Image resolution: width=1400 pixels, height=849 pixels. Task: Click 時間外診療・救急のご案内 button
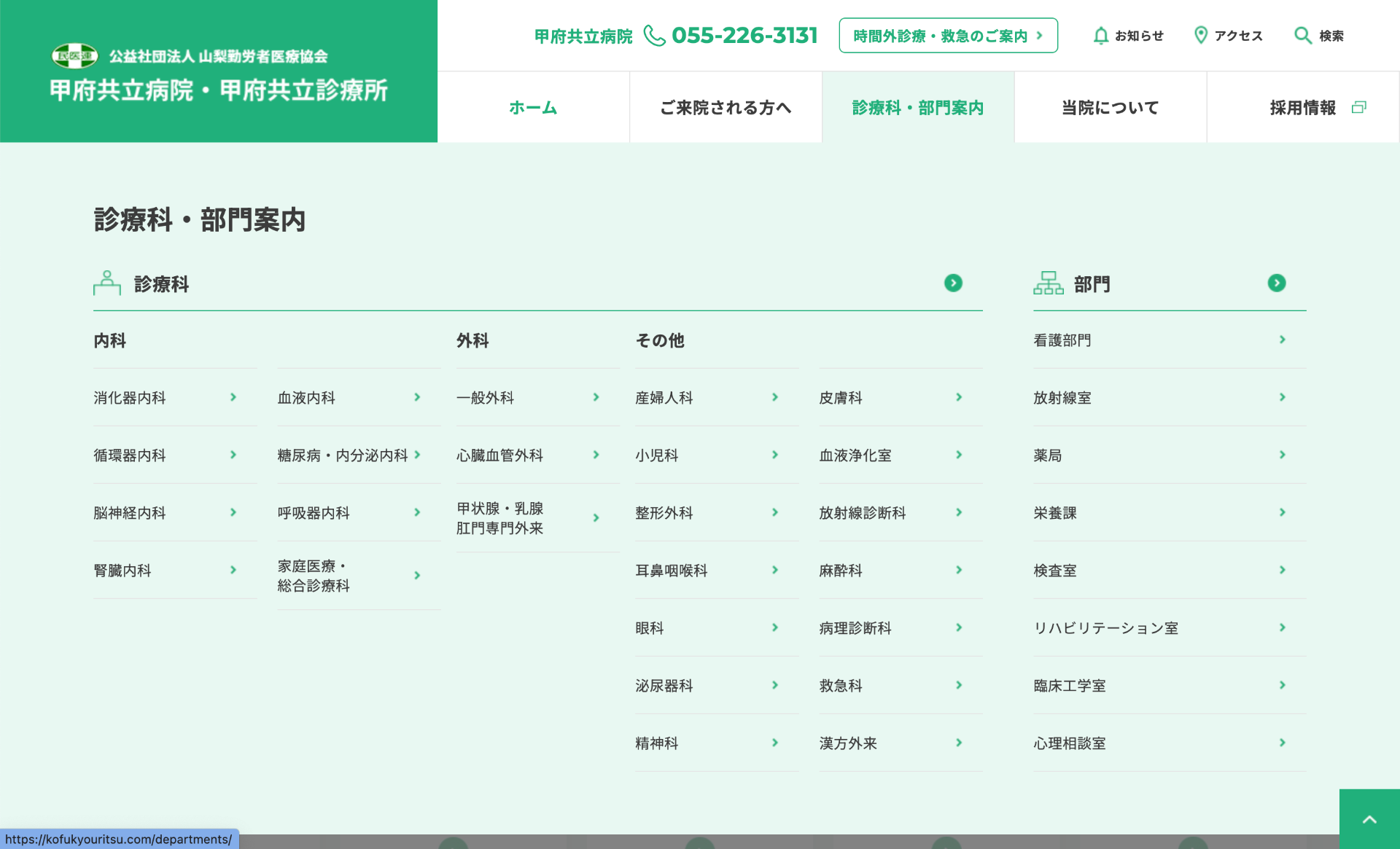(x=947, y=36)
